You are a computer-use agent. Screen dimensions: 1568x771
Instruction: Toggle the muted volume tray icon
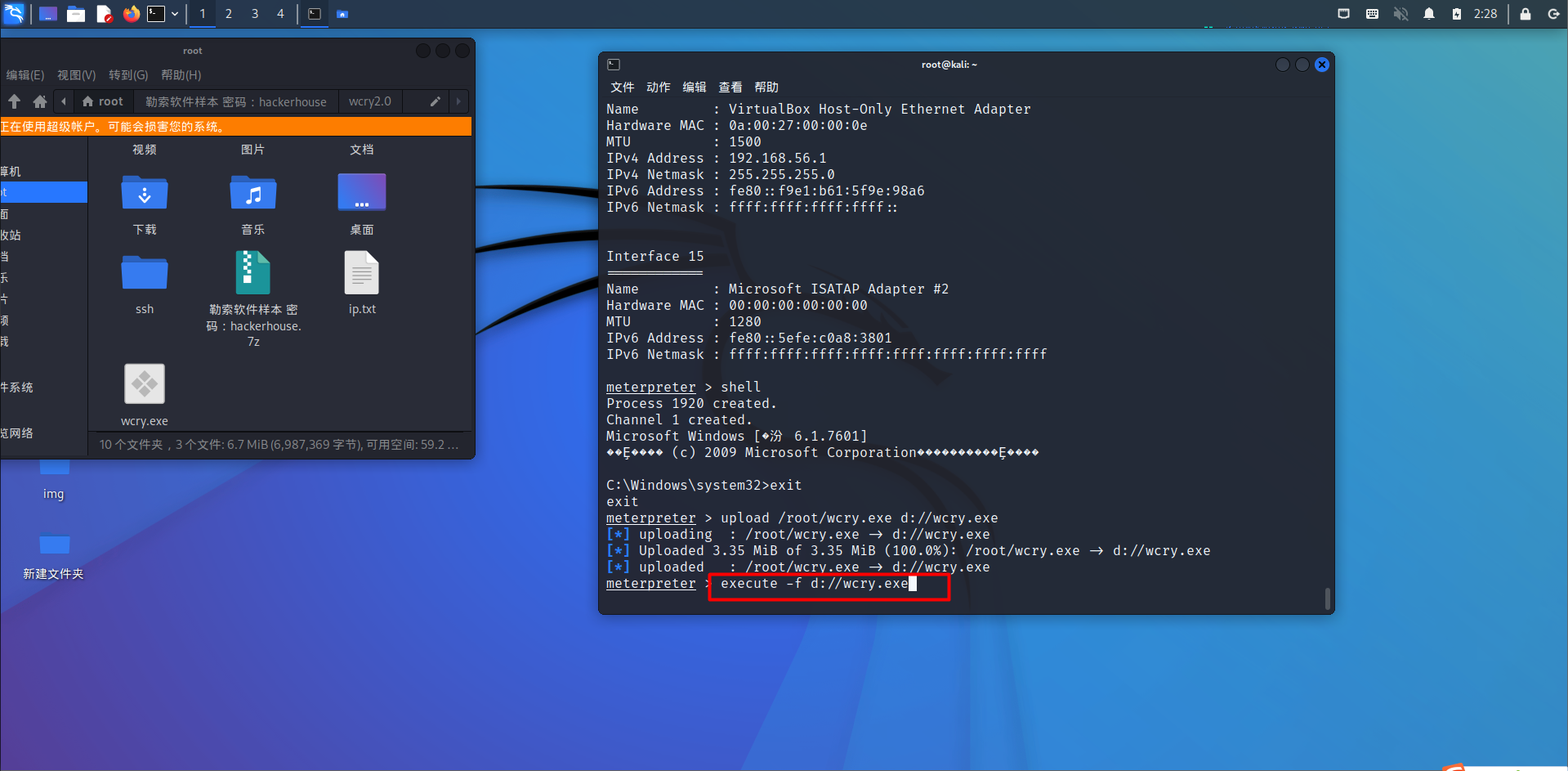pos(1400,14)
